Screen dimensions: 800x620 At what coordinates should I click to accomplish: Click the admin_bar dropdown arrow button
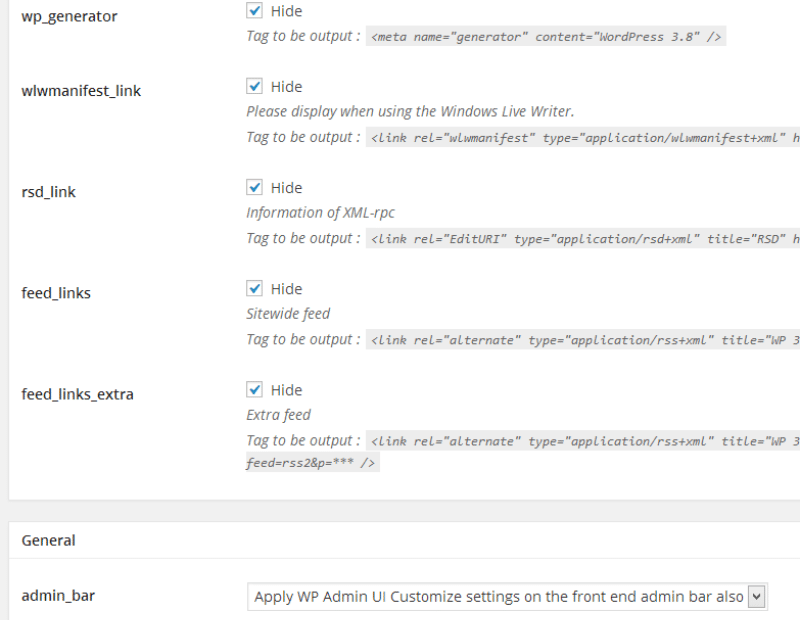click(757, 597)
